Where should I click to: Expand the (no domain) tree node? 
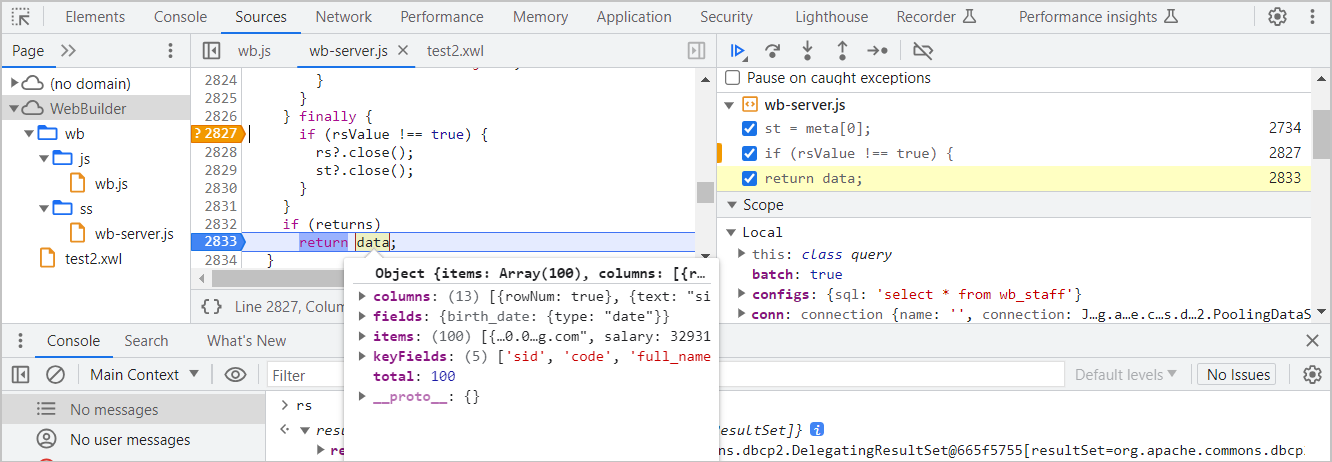[15, 84]
